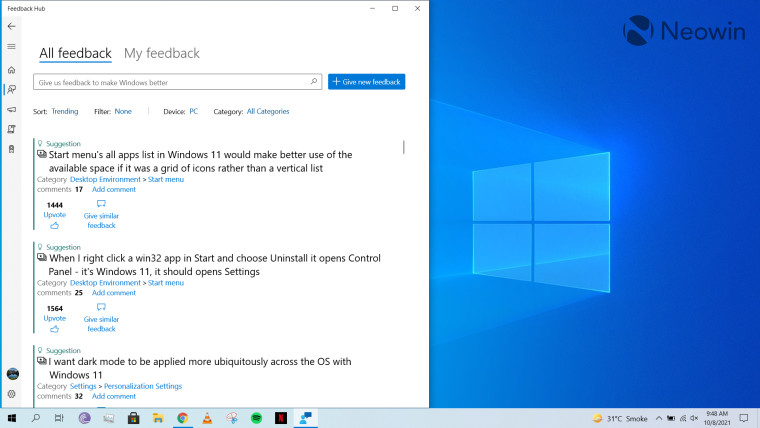Switch to the My feedback tab

click(161, 54)
